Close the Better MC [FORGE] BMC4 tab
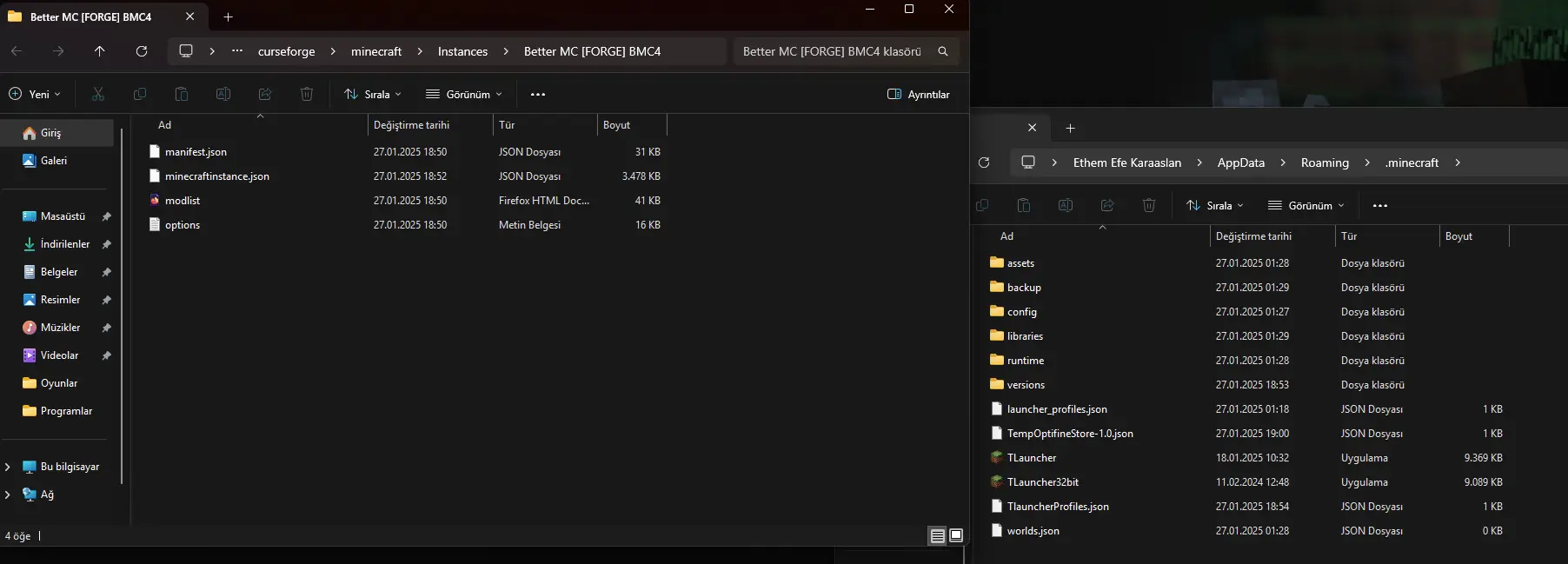 [x=189, y=17]
